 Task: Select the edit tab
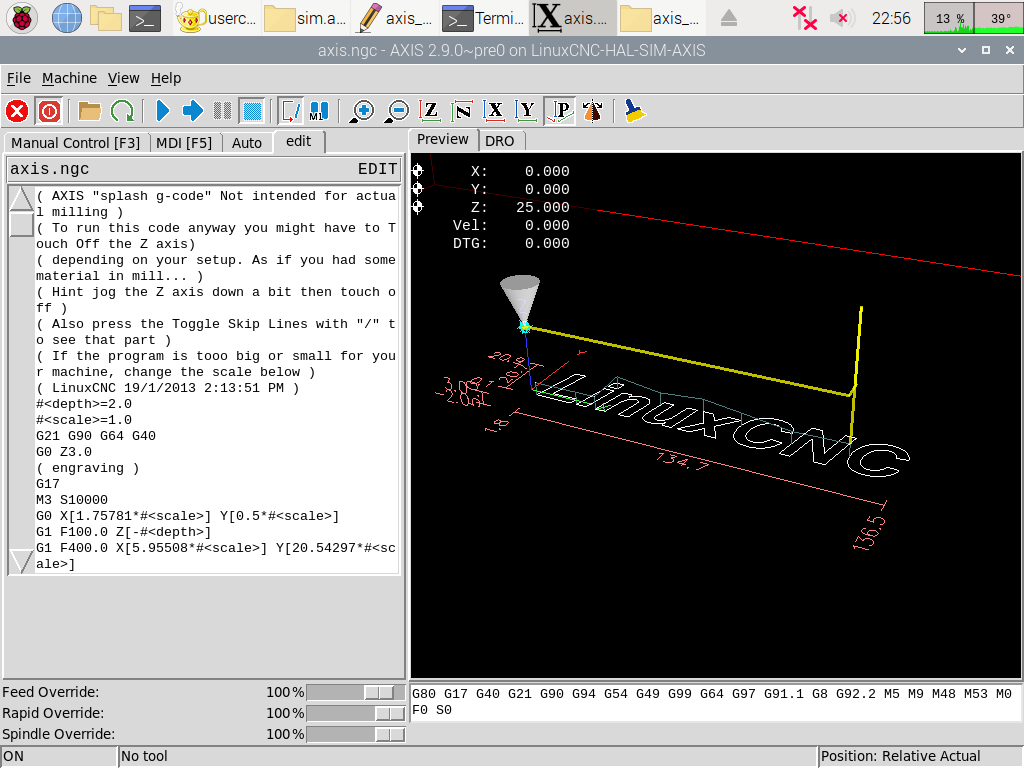(298, 142)
